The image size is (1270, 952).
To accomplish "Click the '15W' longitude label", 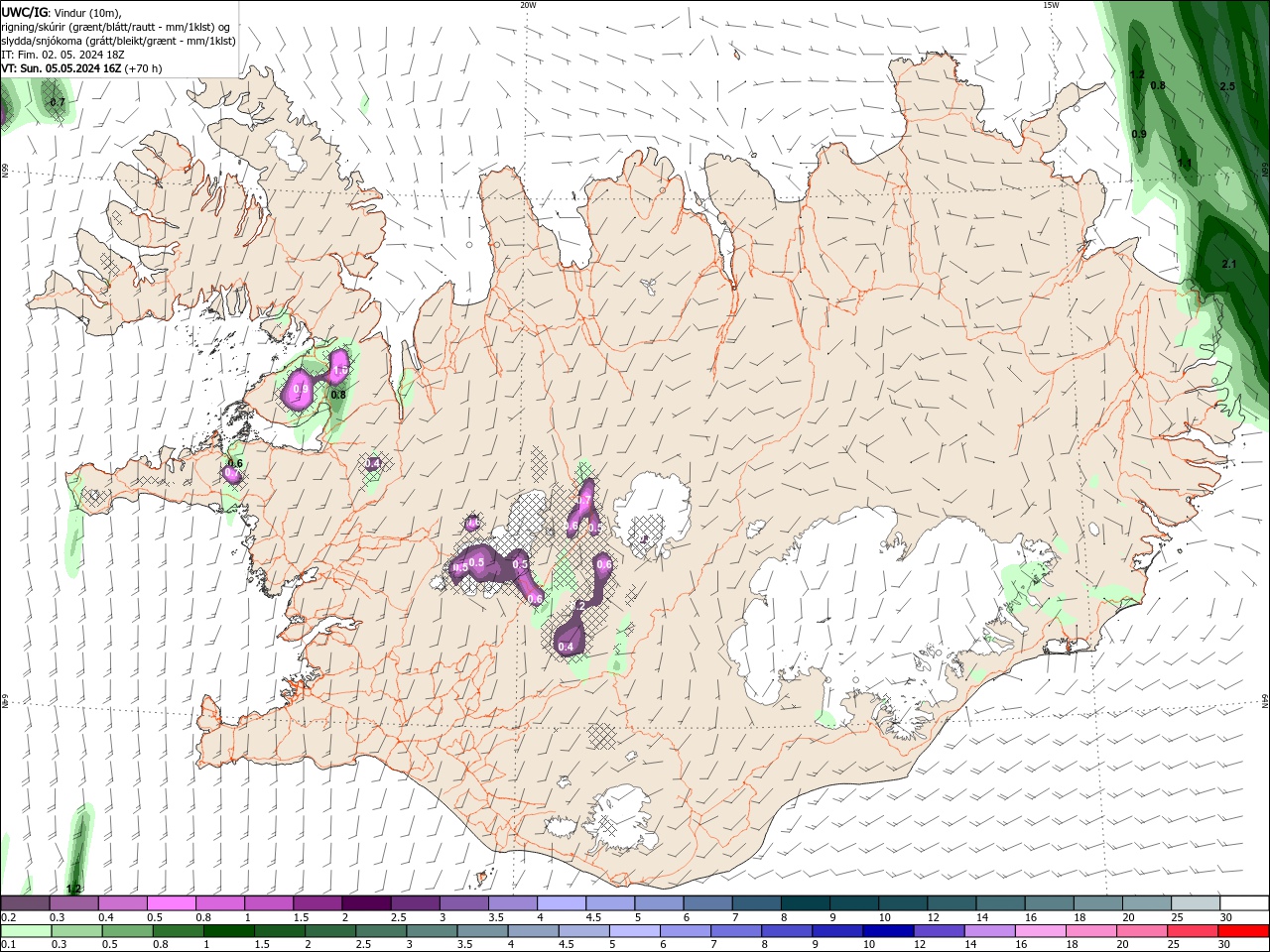I will (x=1051, y=5).
